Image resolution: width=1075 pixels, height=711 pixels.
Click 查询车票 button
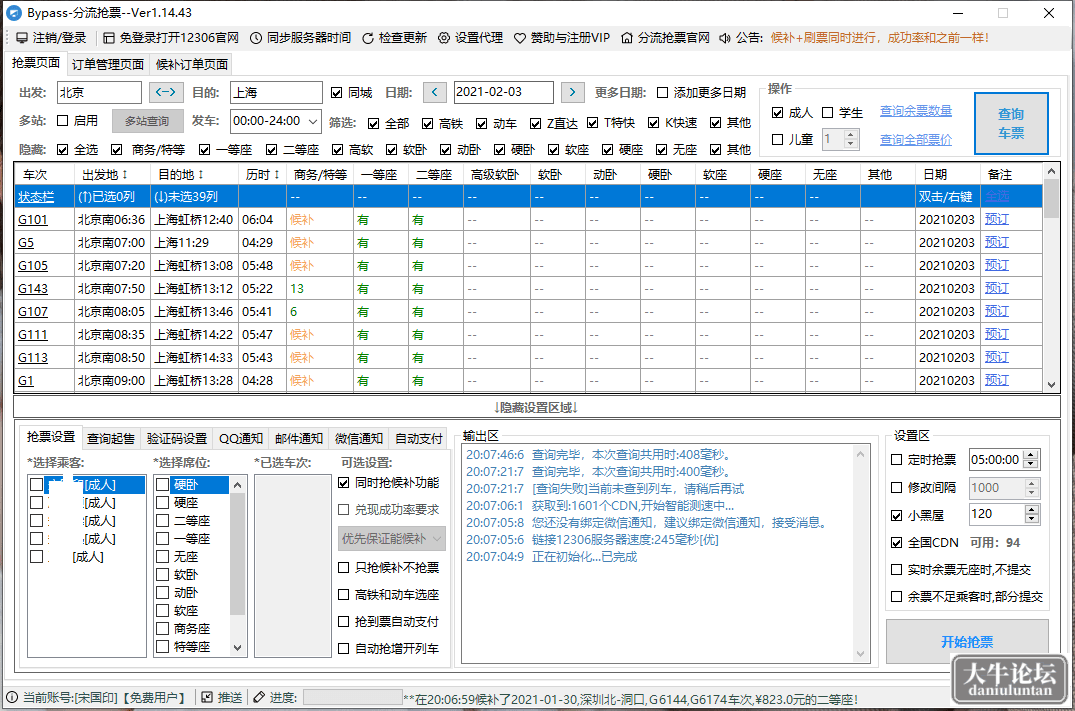coord(1011,123)
